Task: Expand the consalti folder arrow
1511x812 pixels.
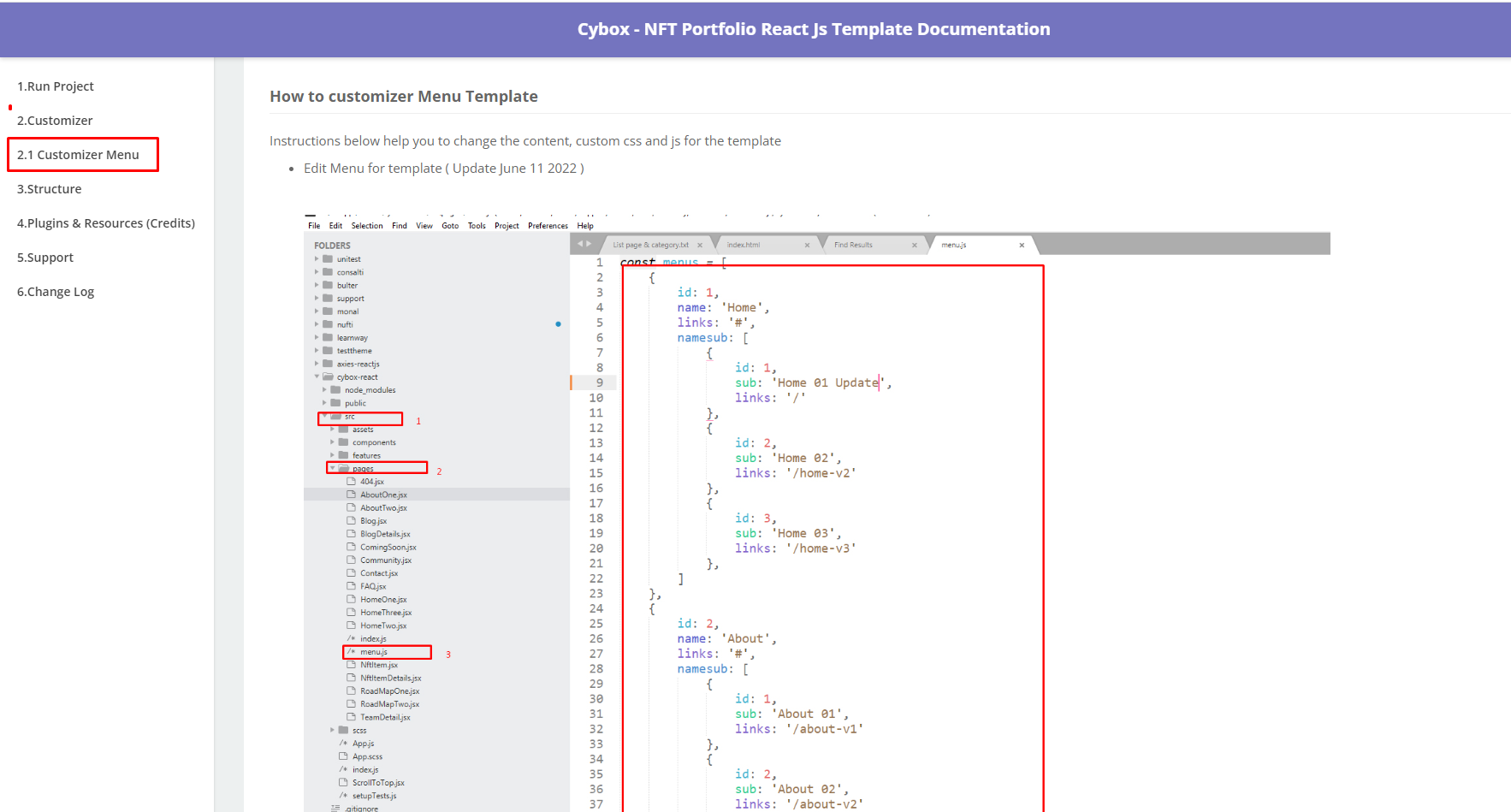Action: click(x=317, y=272)
